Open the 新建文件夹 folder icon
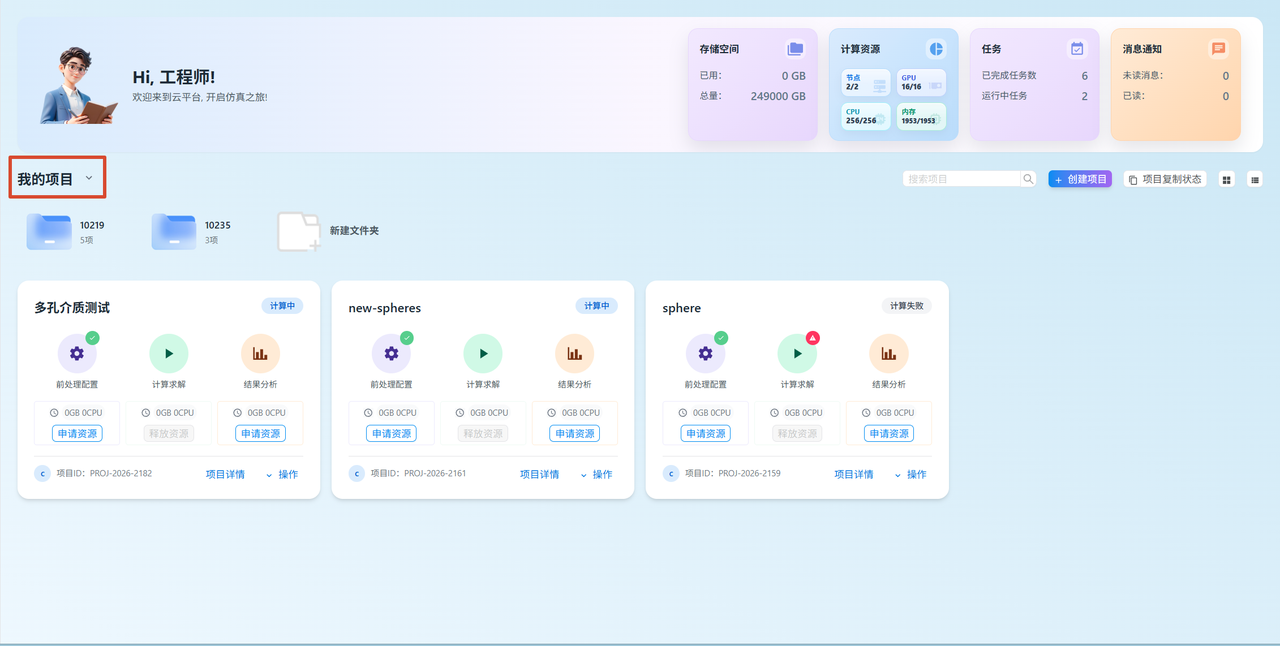 point(299,231)
